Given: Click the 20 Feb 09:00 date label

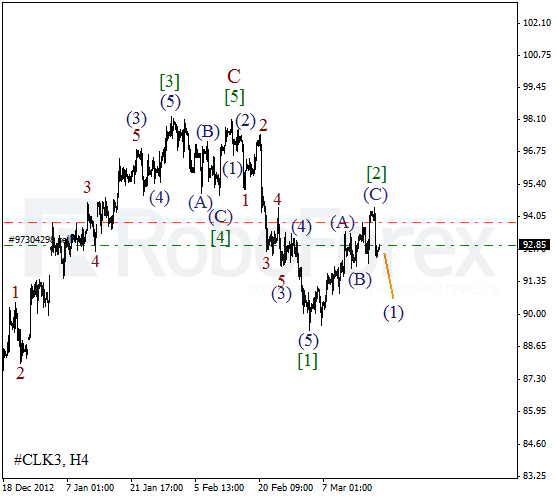Looking at the screenshot, I should pyautogui.click(x=286, y=488).
